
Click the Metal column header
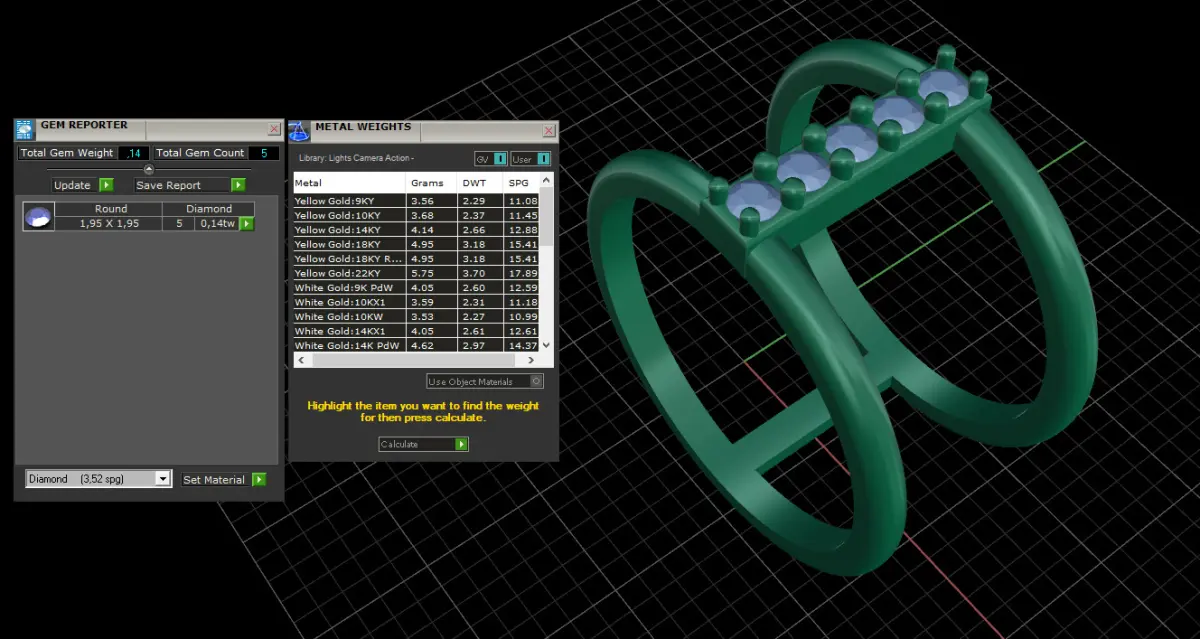[x=349, y=183]
